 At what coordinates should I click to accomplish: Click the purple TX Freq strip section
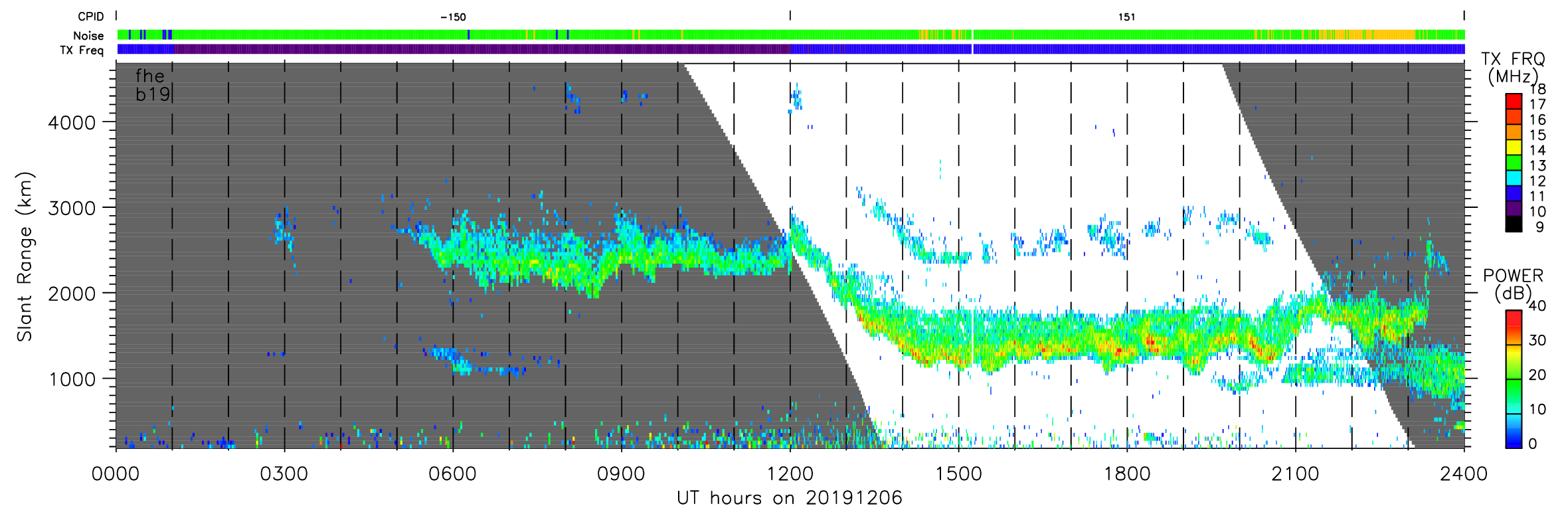click(x=481, y=49)
